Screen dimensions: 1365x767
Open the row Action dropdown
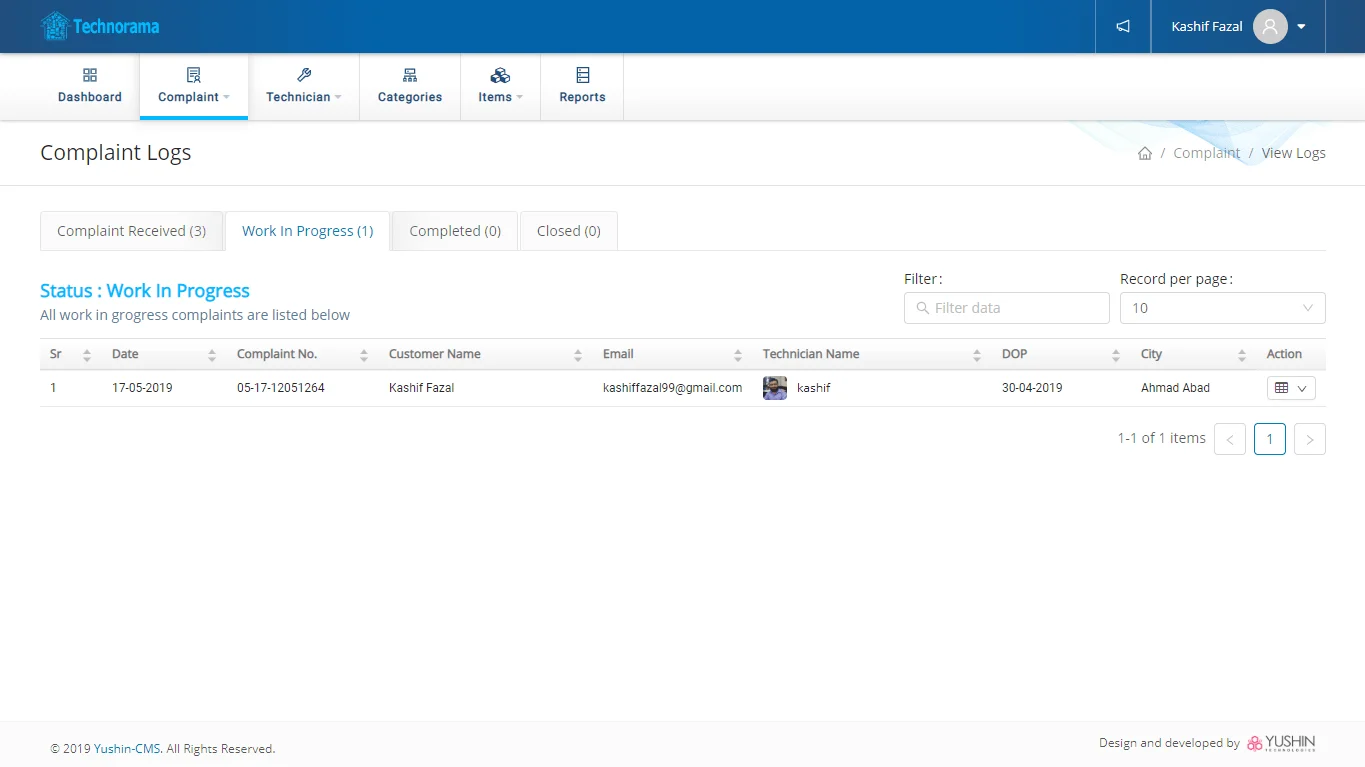click(1290, 388)
